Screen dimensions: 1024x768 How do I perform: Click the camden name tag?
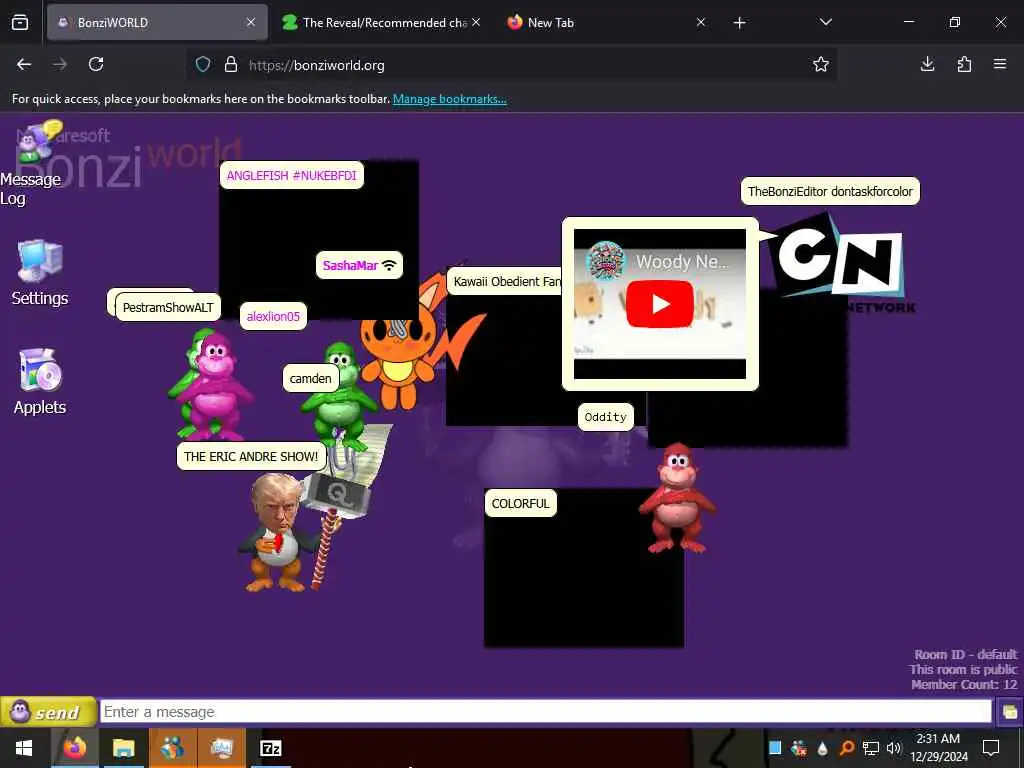tap(310, 378)
